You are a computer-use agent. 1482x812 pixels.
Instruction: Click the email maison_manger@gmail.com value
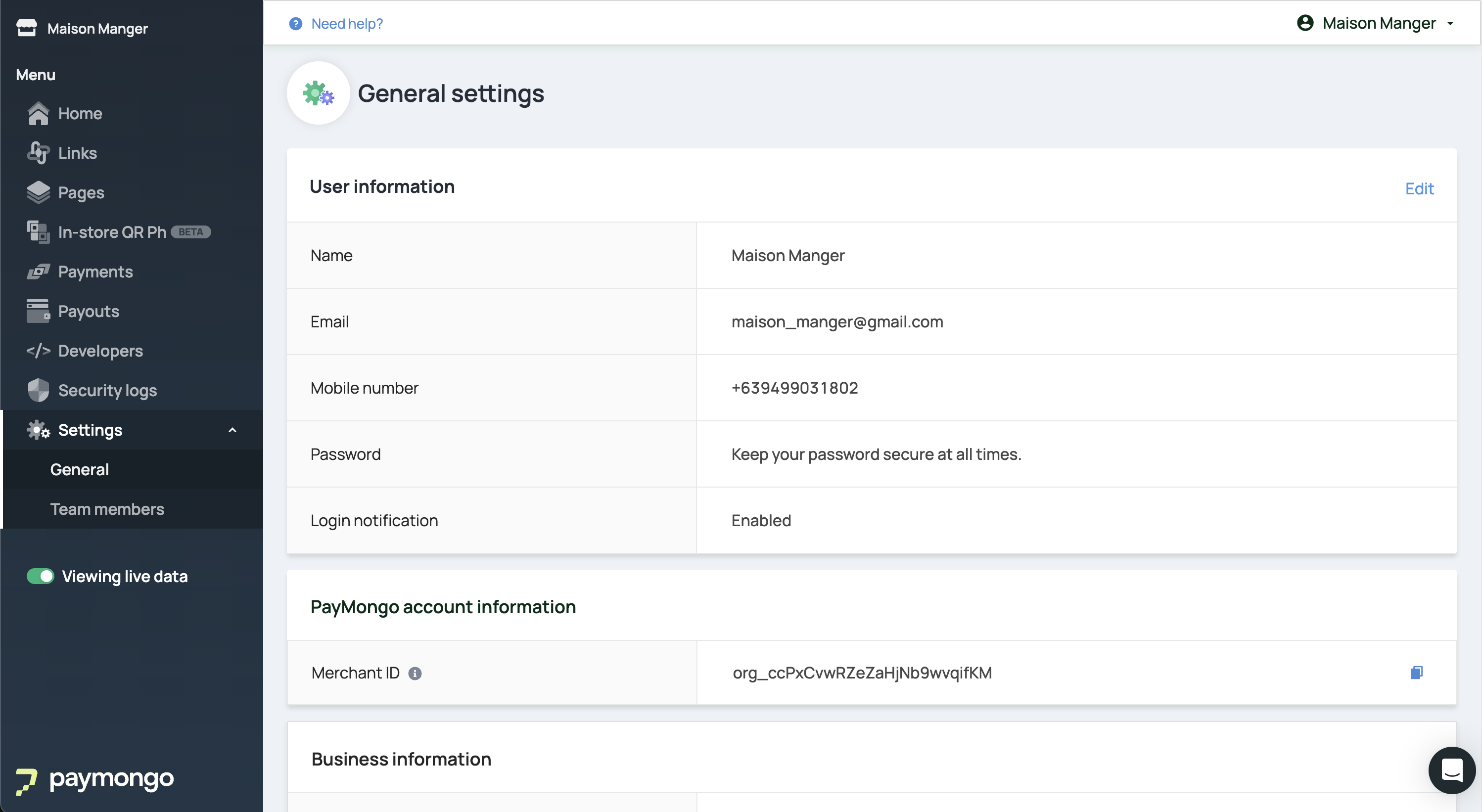[x=837, y=321]
